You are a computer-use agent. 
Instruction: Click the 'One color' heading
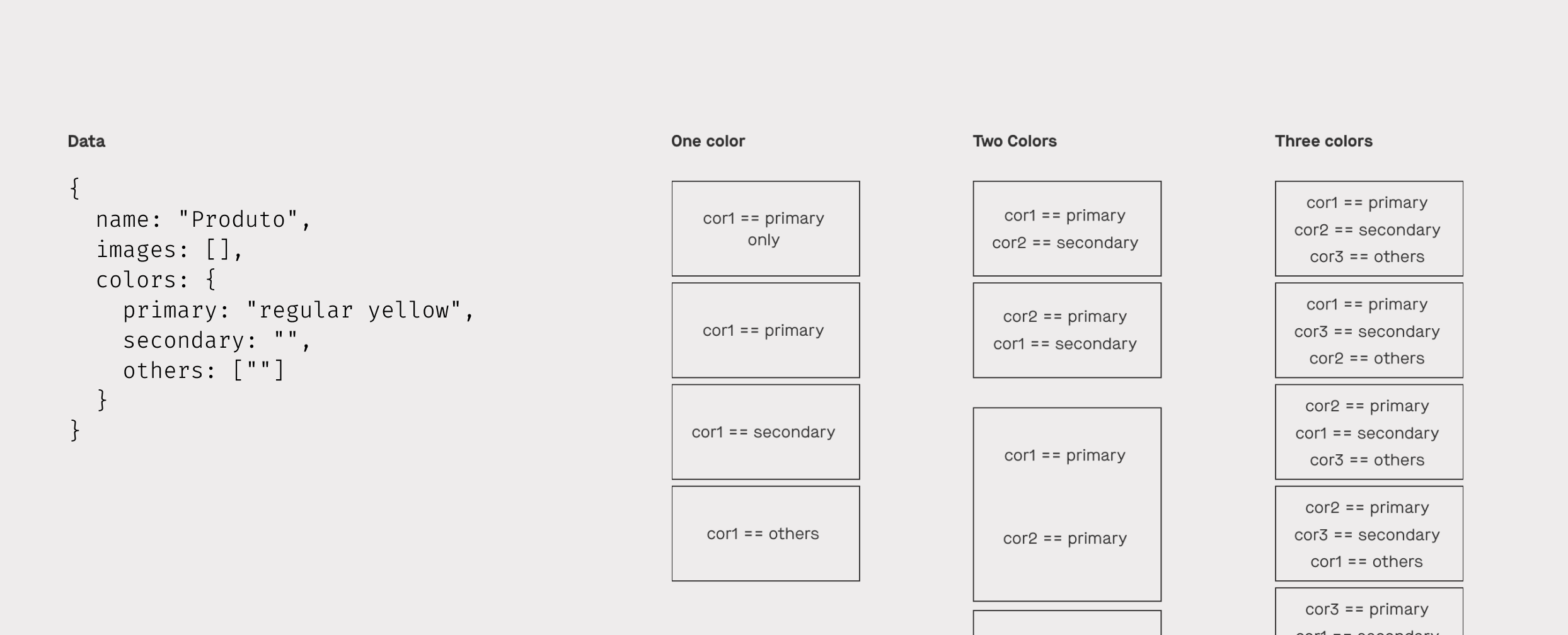tap(708, 141)
